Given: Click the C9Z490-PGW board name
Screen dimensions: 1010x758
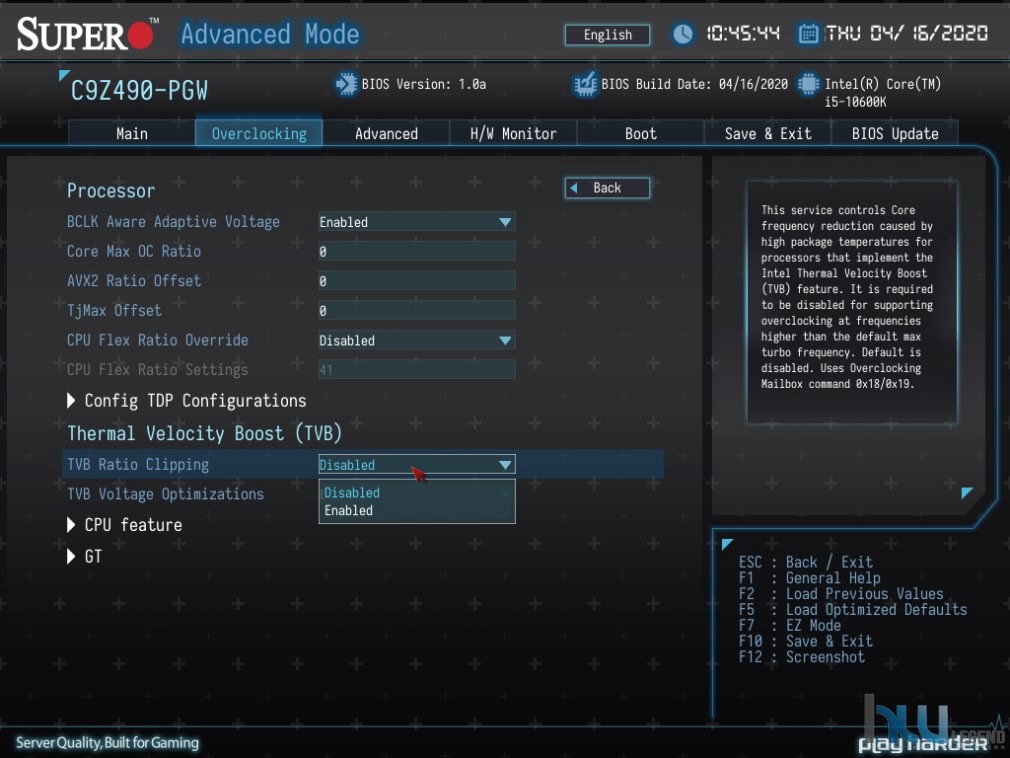Looking at the screenshot, I should point(139,91).
